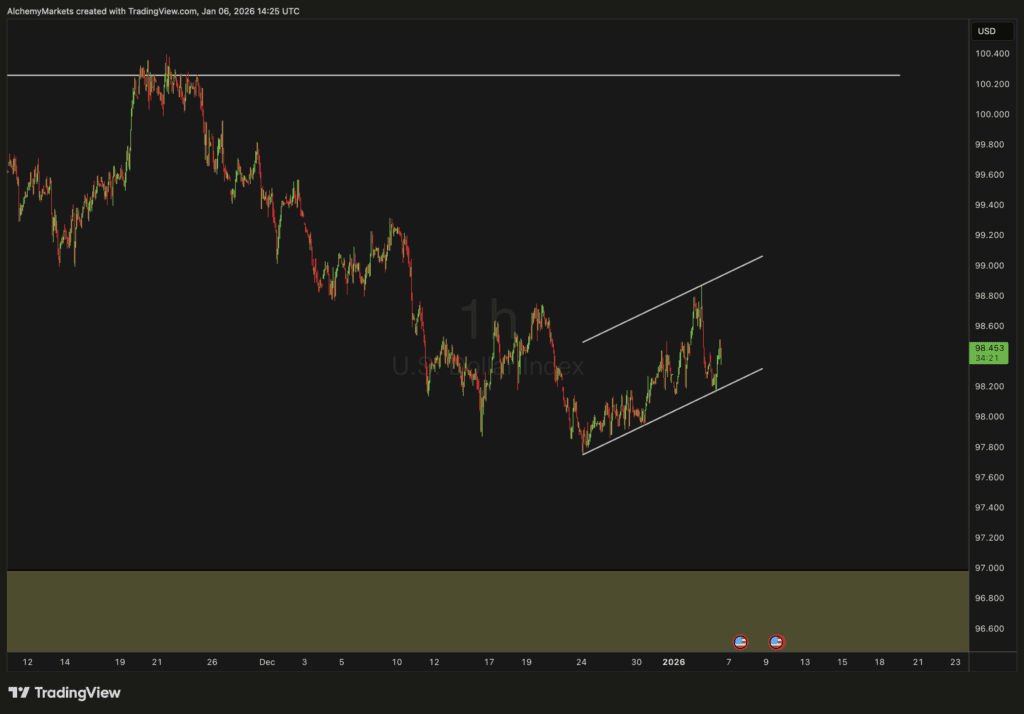Screen dimensions: 1024x714
Task: Click the first US economic event flag icon
Action: pyautogui.click(x=741, y=641)
